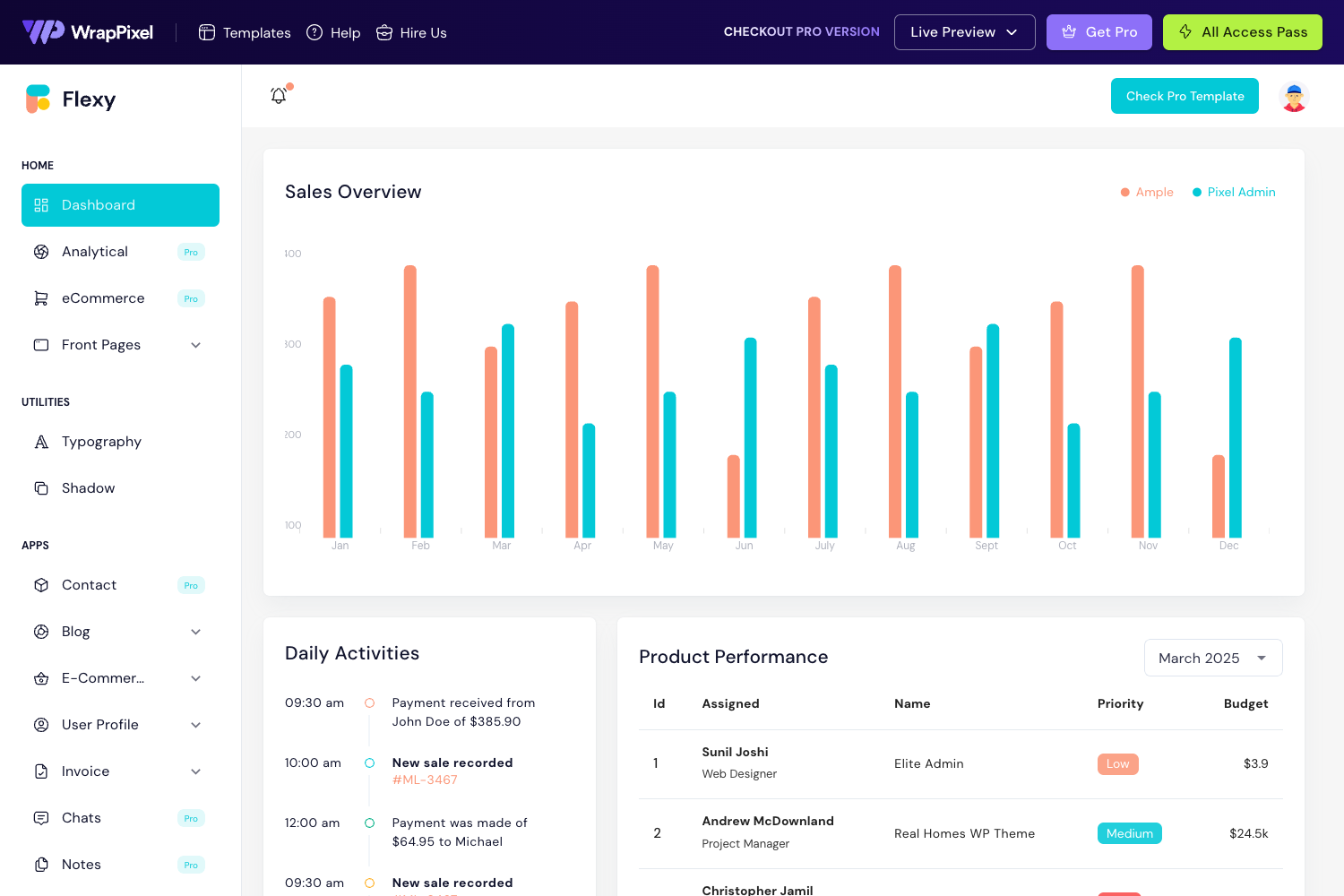Open the sale record link #ML-3467
Image resolution: width=1344 pixels, height=896 pixels.
(x=424, y=780)
